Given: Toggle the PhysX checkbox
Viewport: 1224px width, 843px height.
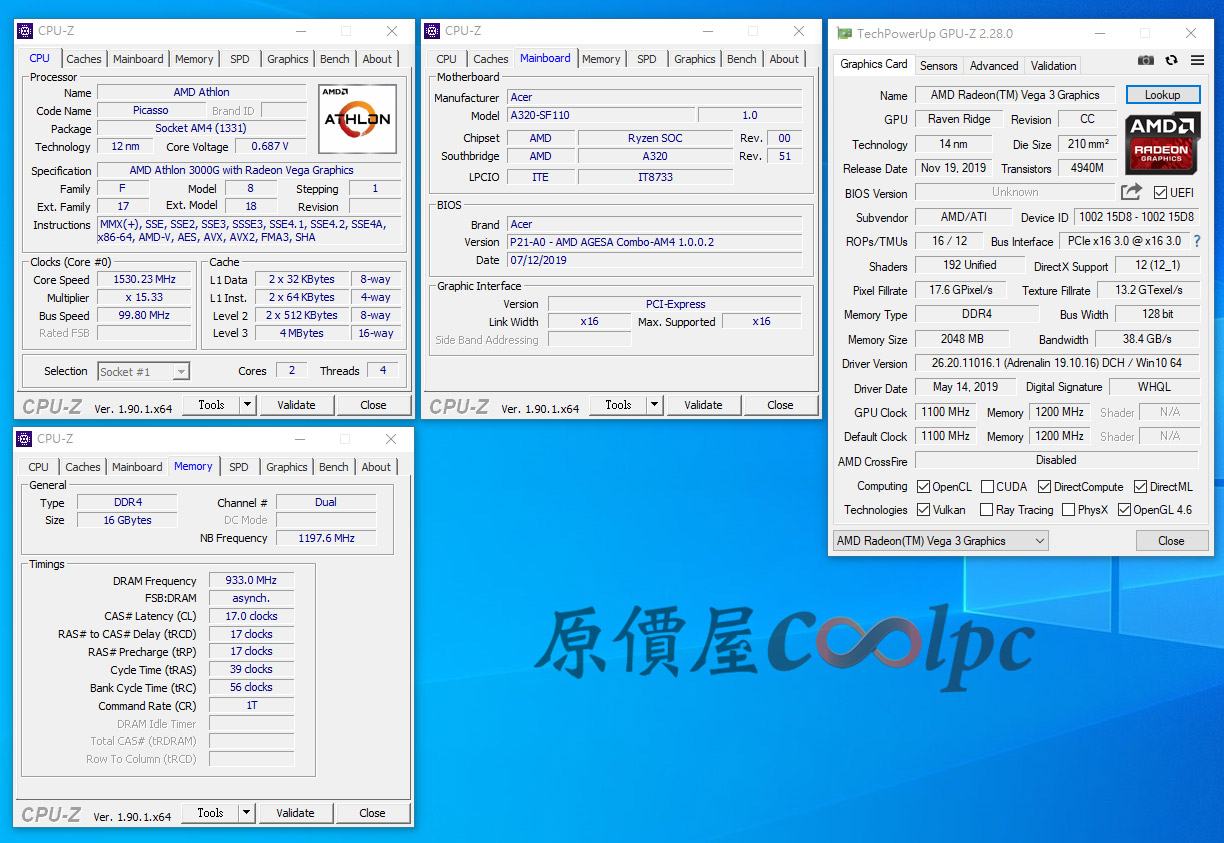Looking at the screenshot, I should 1069,510.
